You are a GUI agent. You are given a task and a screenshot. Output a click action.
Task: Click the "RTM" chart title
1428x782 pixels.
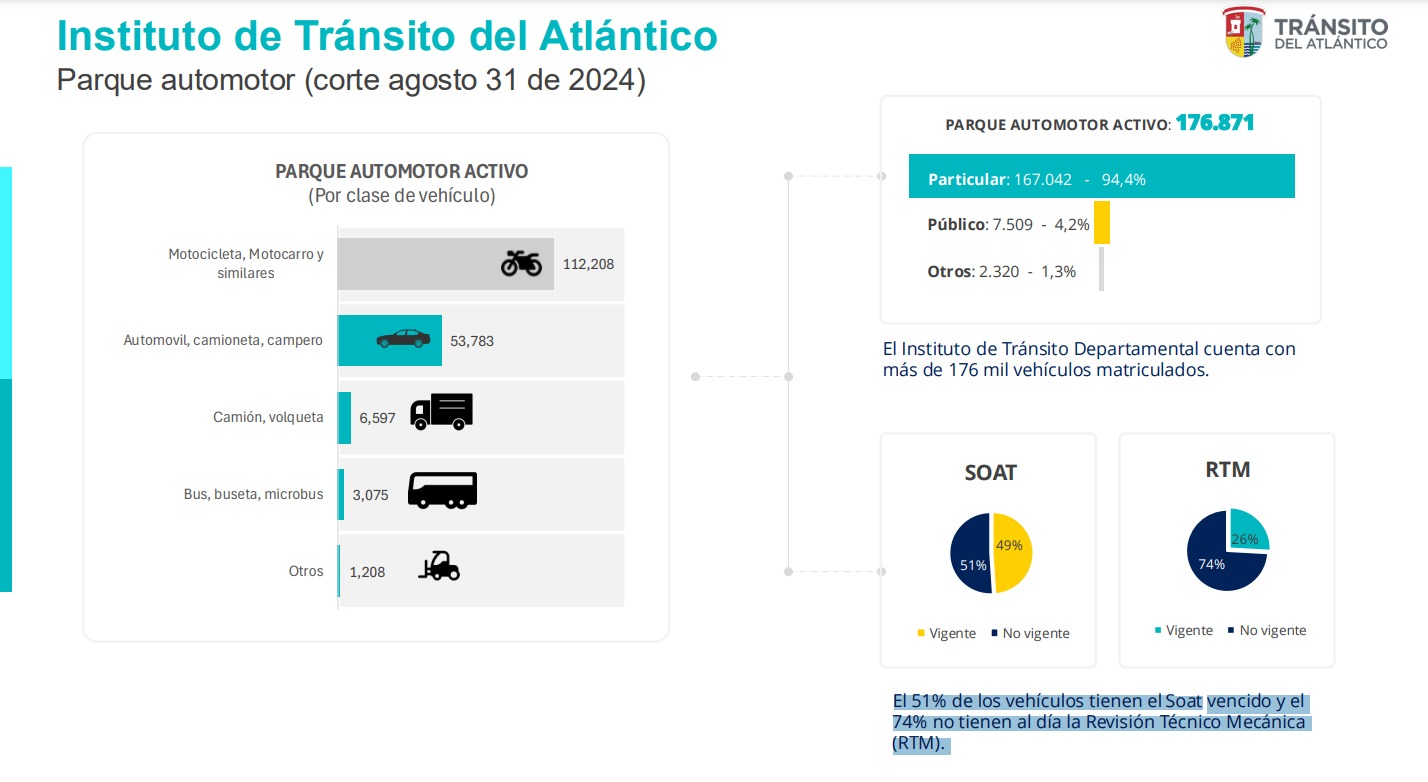(x=1228, y=469)
